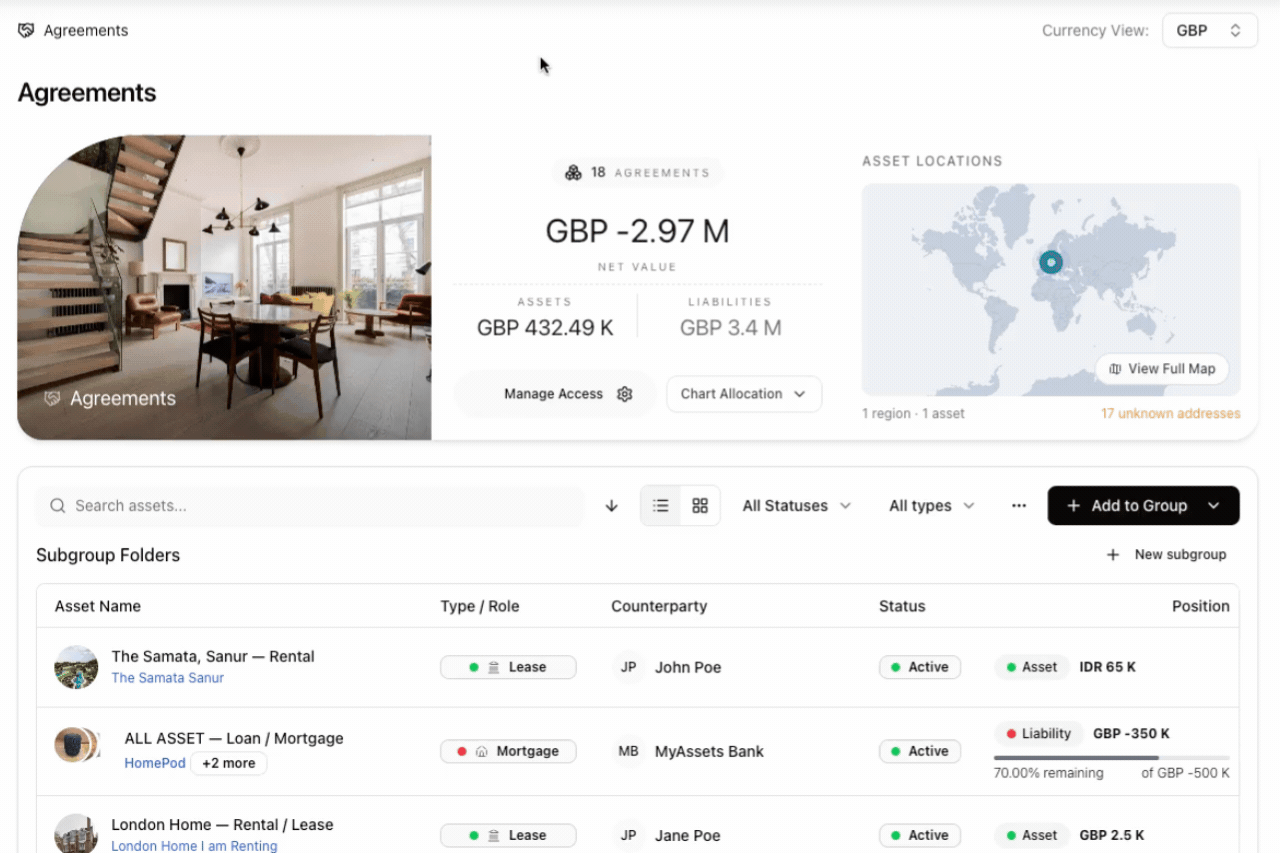
Task: Click the Lease badge in Samata row
Action: point(508,667)
